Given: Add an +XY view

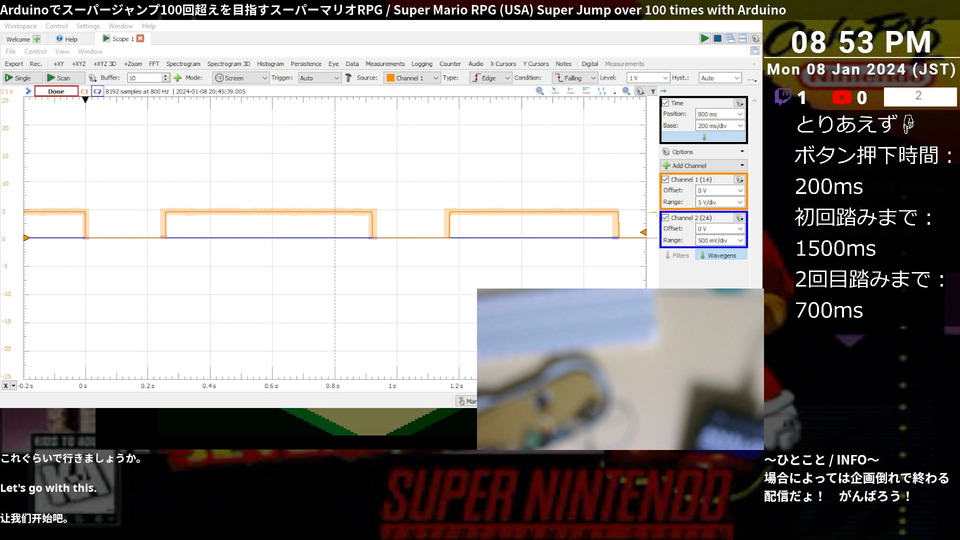Looking at the screenshot, I should coord(59,64).
